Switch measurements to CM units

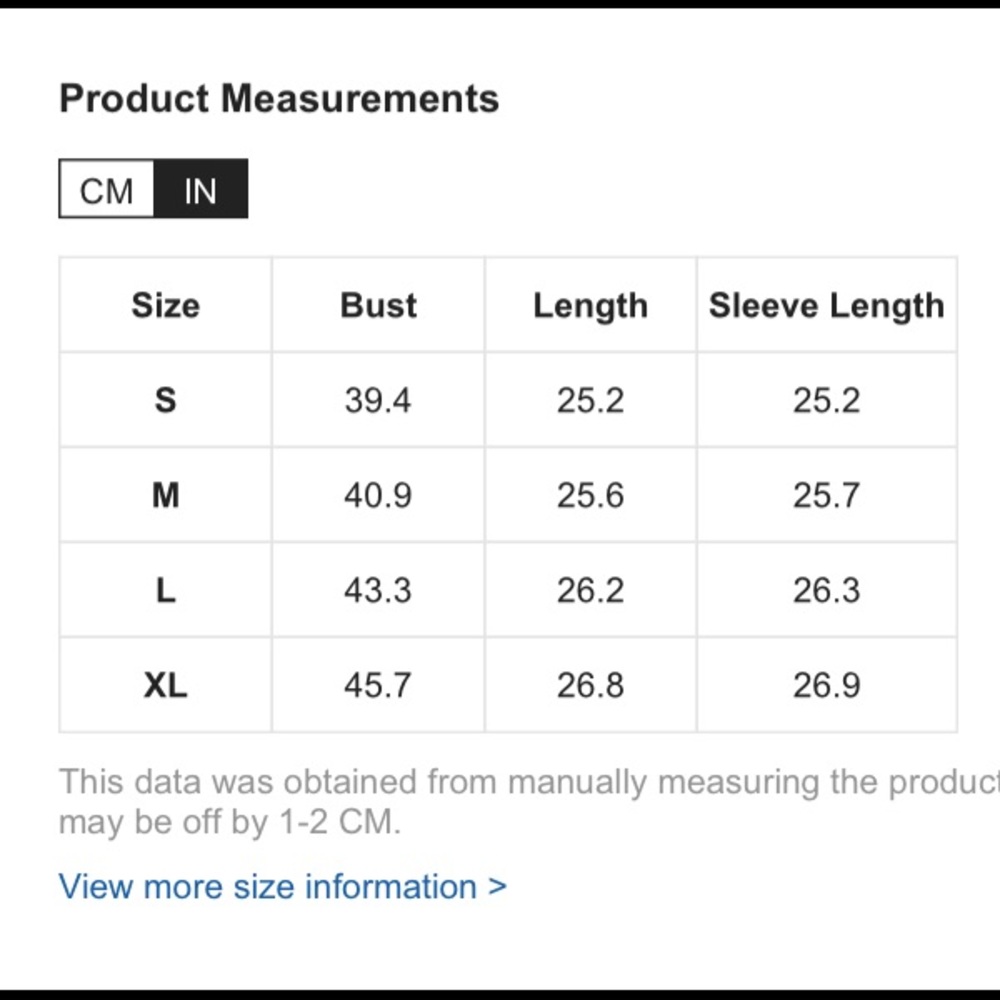click(107, 189)
